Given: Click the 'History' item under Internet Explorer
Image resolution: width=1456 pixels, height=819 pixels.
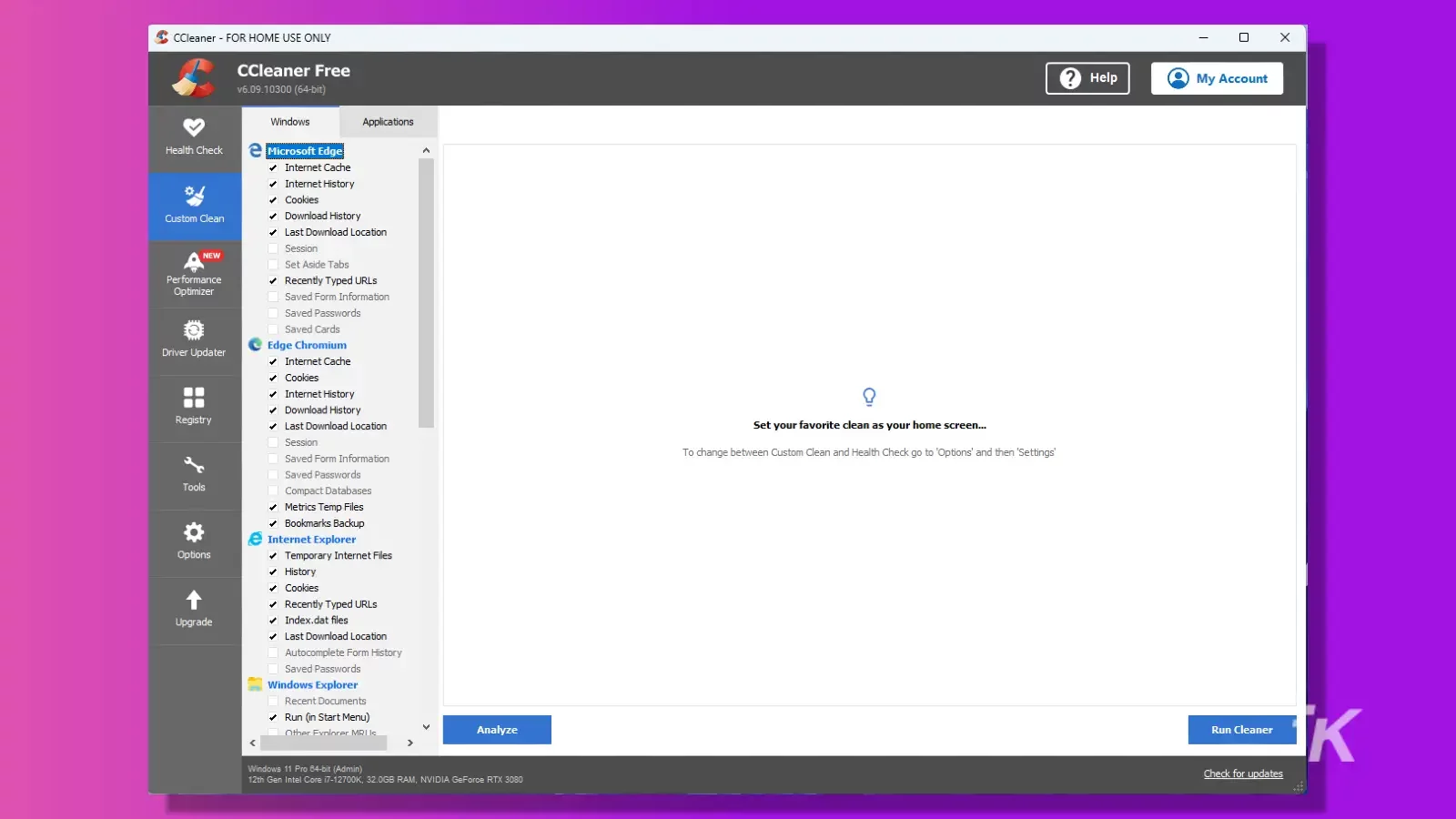Looking at the screenshot, I should 300,571.
